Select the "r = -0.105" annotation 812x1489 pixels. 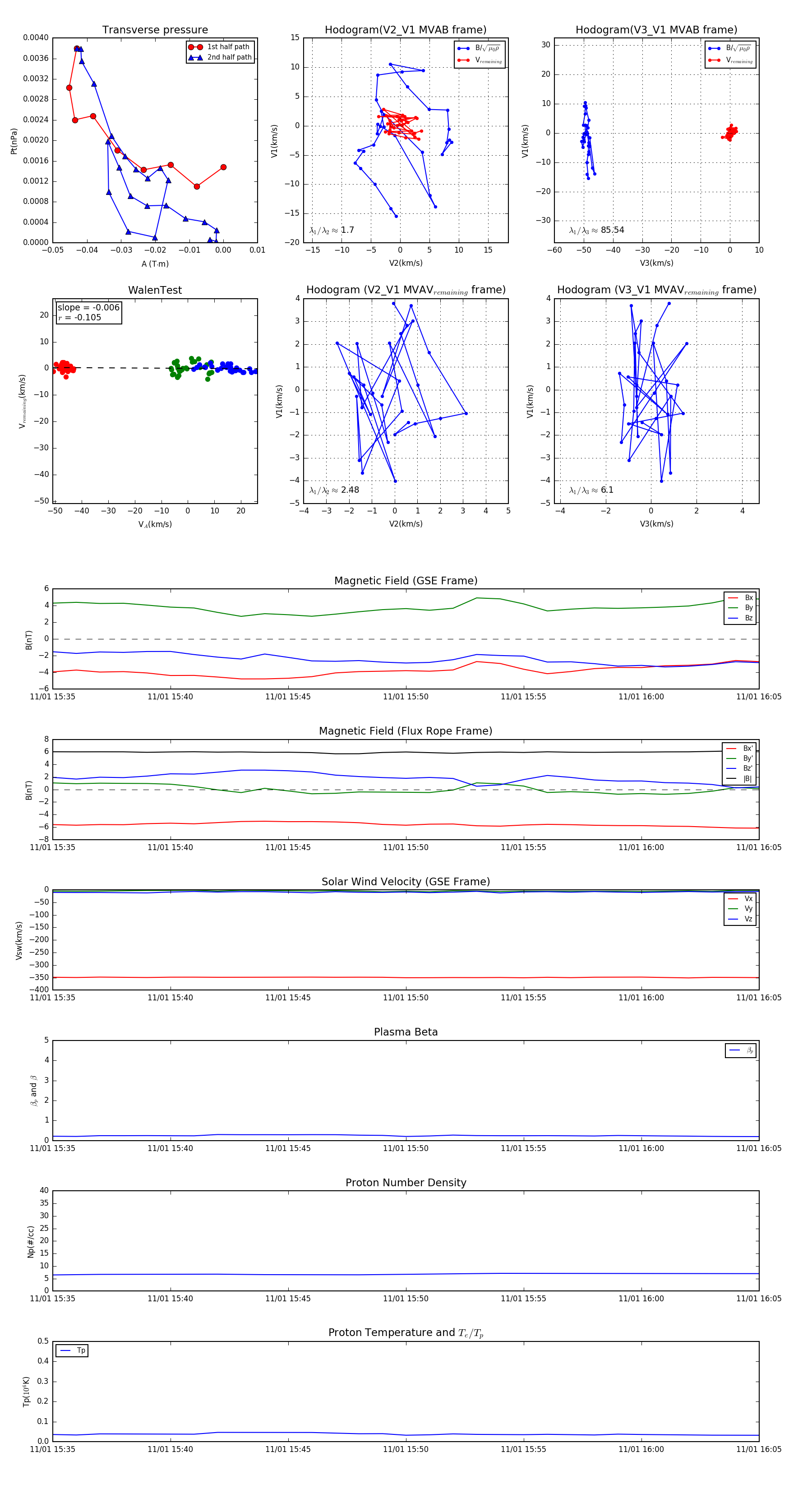(x=80, y=317)
